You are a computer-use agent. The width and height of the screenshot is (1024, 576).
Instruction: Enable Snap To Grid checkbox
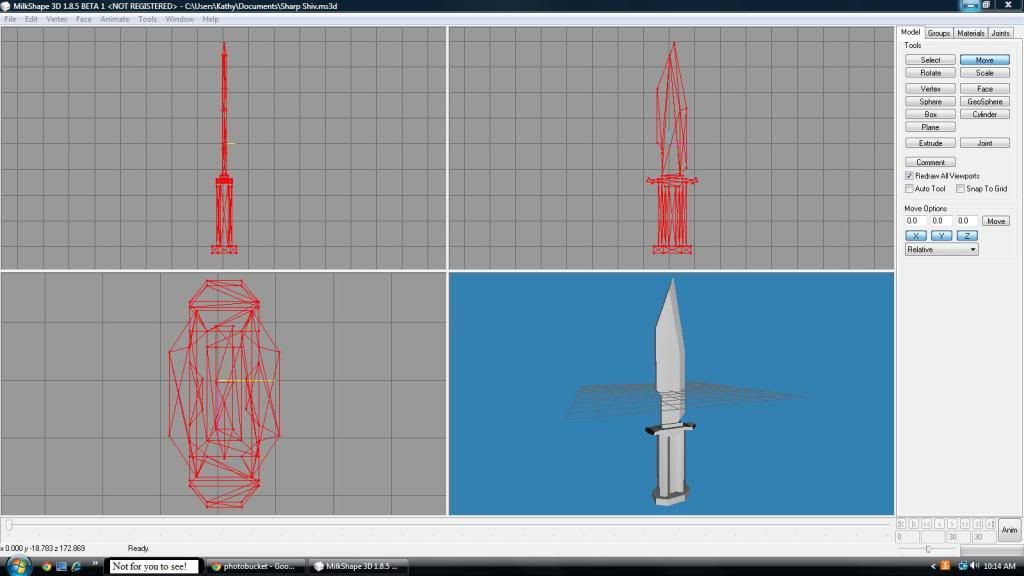960,189
